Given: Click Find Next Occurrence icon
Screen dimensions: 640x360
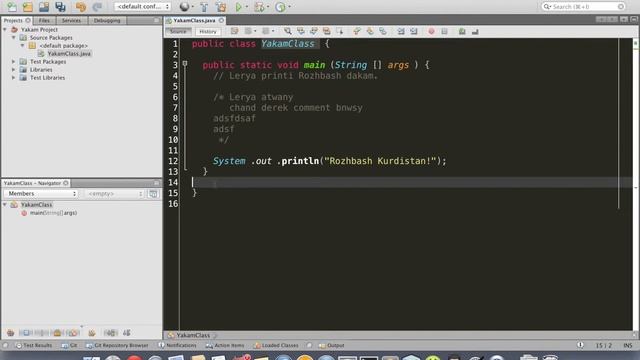Looking at the screenshot, I should pyautogui.click(x=313, y=31).
